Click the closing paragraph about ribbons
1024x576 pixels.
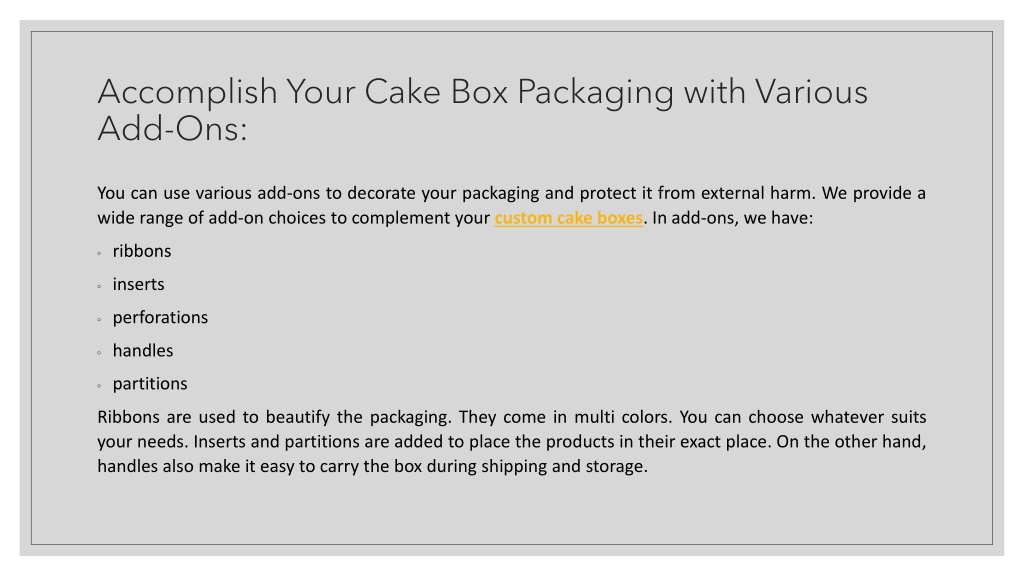(x=511, y=441)
